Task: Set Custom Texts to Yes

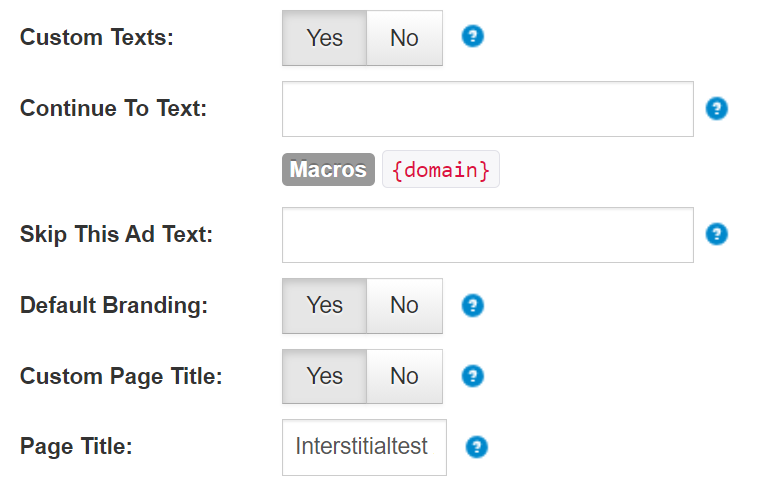Action: [324, 38]
